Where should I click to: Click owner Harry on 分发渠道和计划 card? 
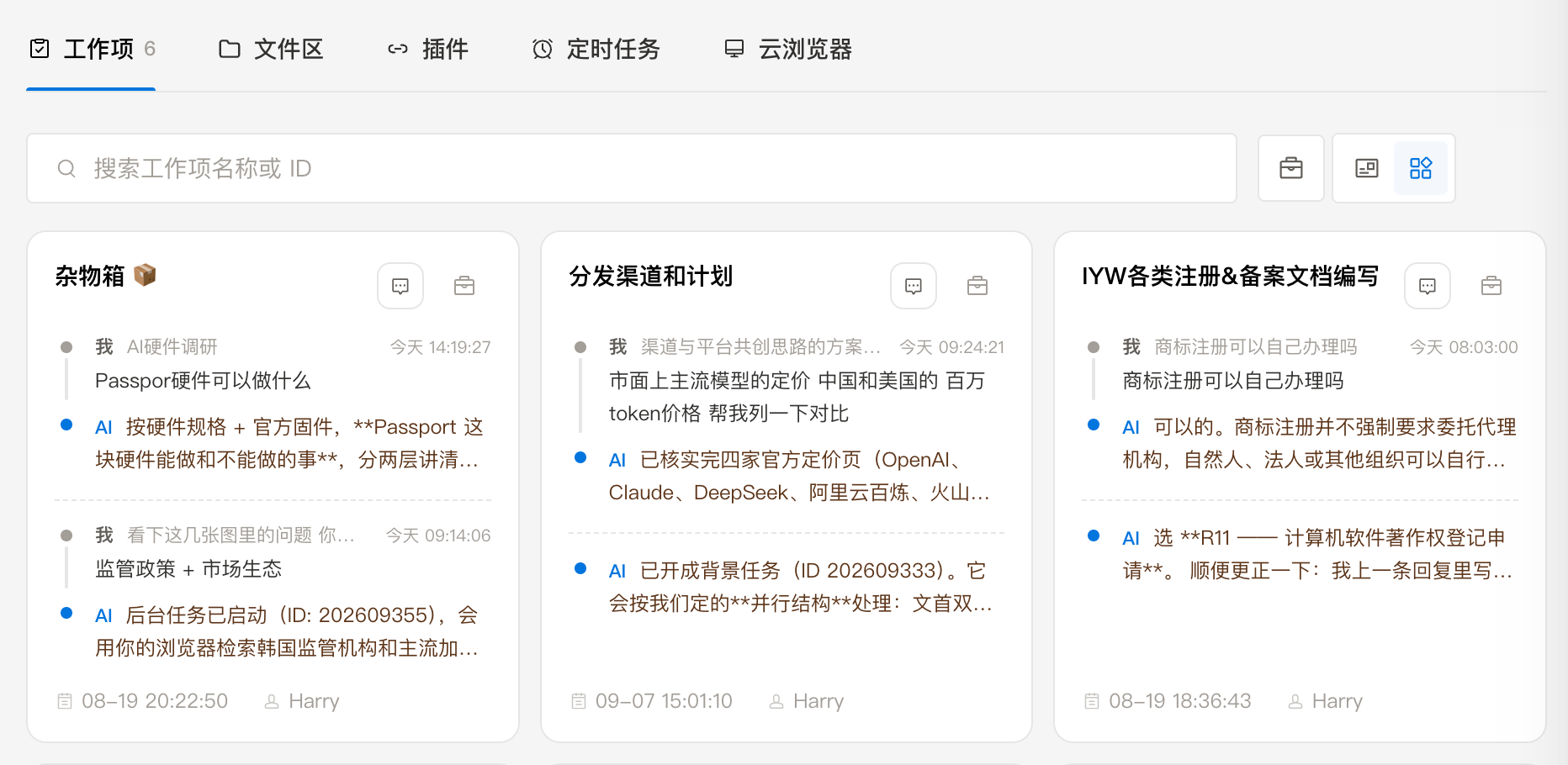pos(808,701)
